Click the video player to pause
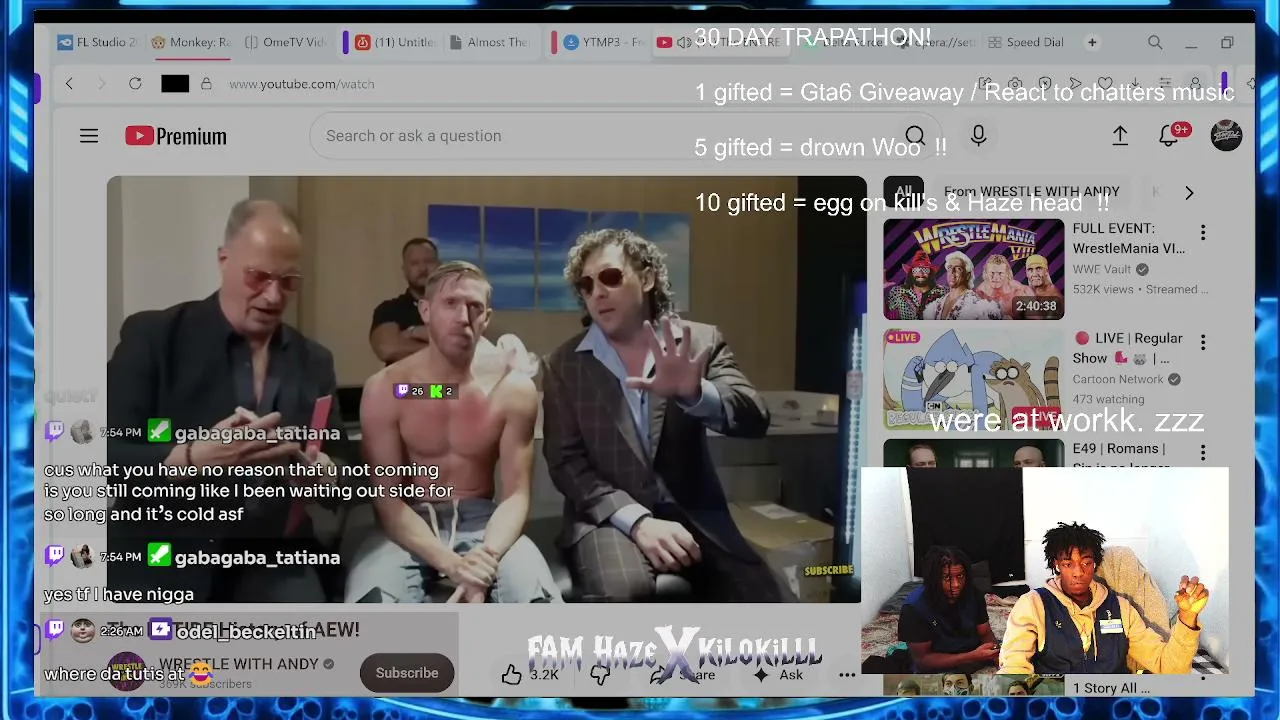The width and height of the screenshot is (1280, 720). point(484,389)
